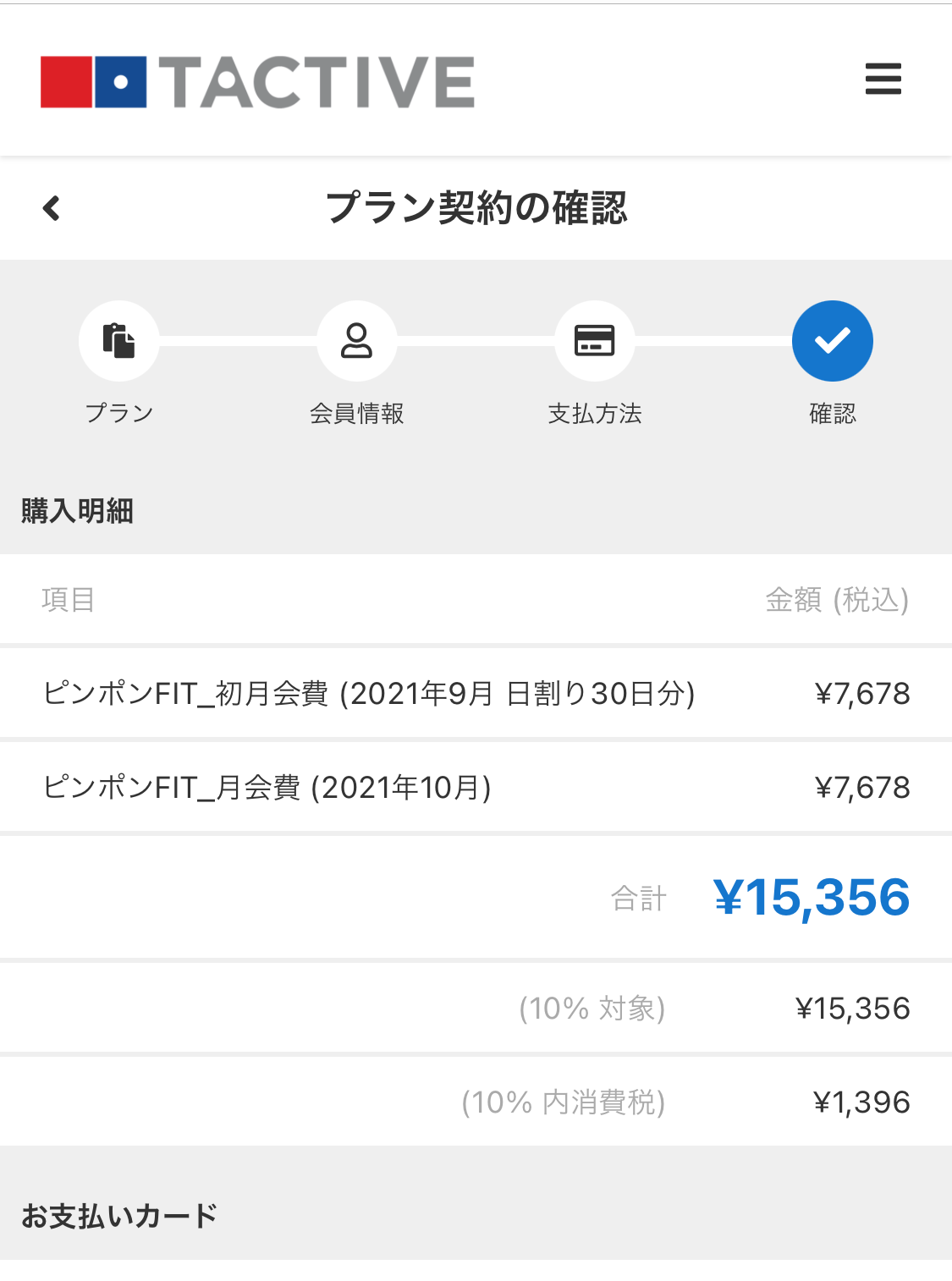Click the プラン契約の確認 page title

pos(476,207)
